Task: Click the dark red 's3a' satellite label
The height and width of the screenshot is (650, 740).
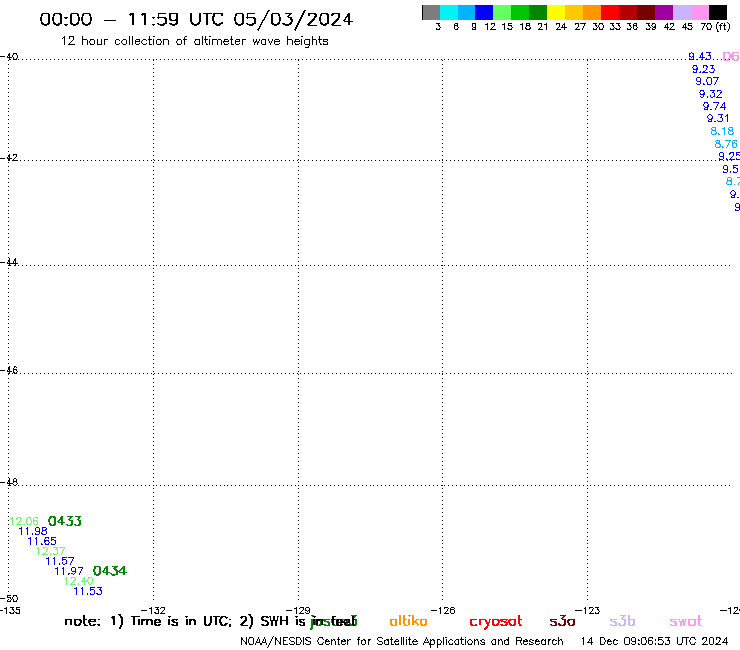Action: coord(562,622)
